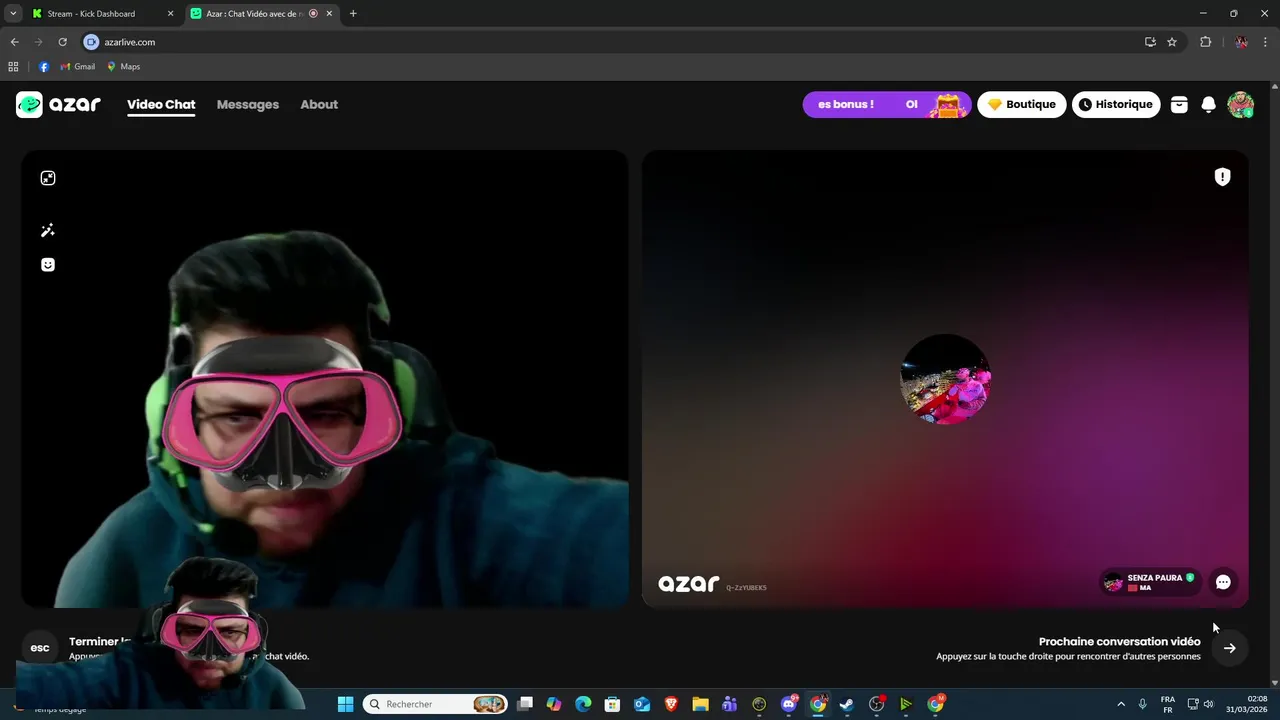
Task: Select the Azar Chat Vidéo browser tab
Action: (262, 14)
